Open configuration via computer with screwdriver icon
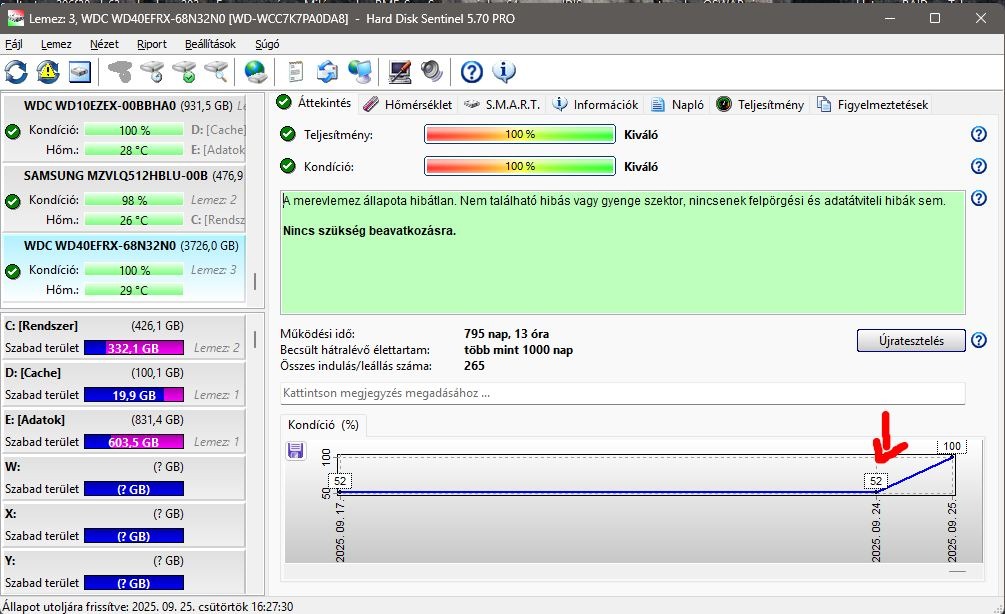 pos(399,72)
